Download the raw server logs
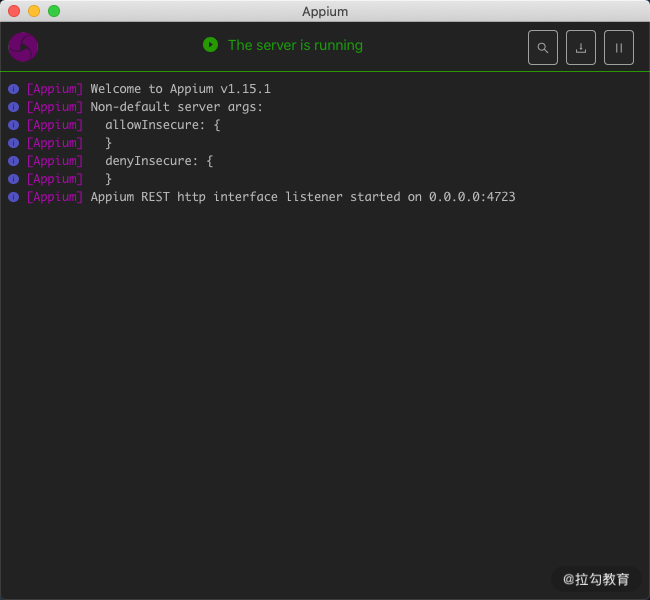650x600 pixels. pyautogui.click(x=581, y=47)
